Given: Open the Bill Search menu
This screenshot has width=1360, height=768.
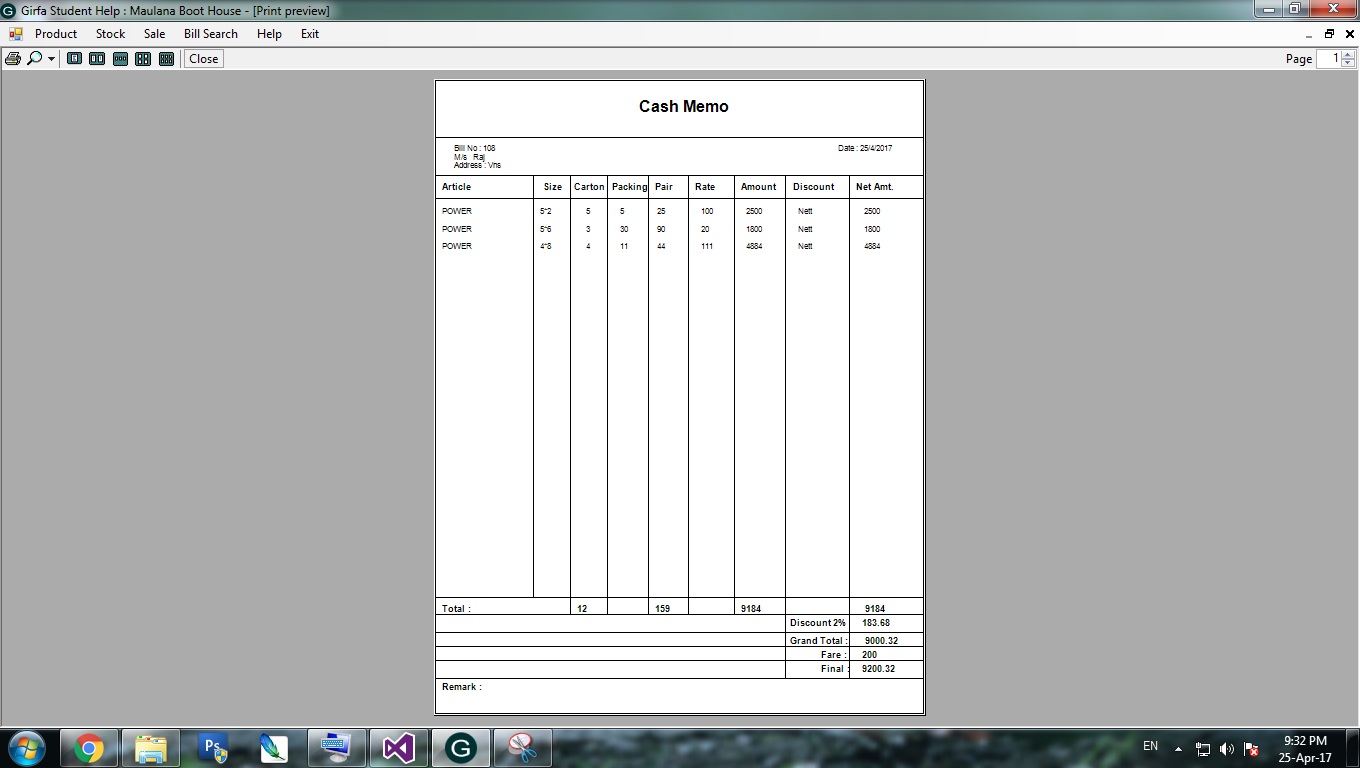Looking at the screenshot, I should tap(210, 33).
